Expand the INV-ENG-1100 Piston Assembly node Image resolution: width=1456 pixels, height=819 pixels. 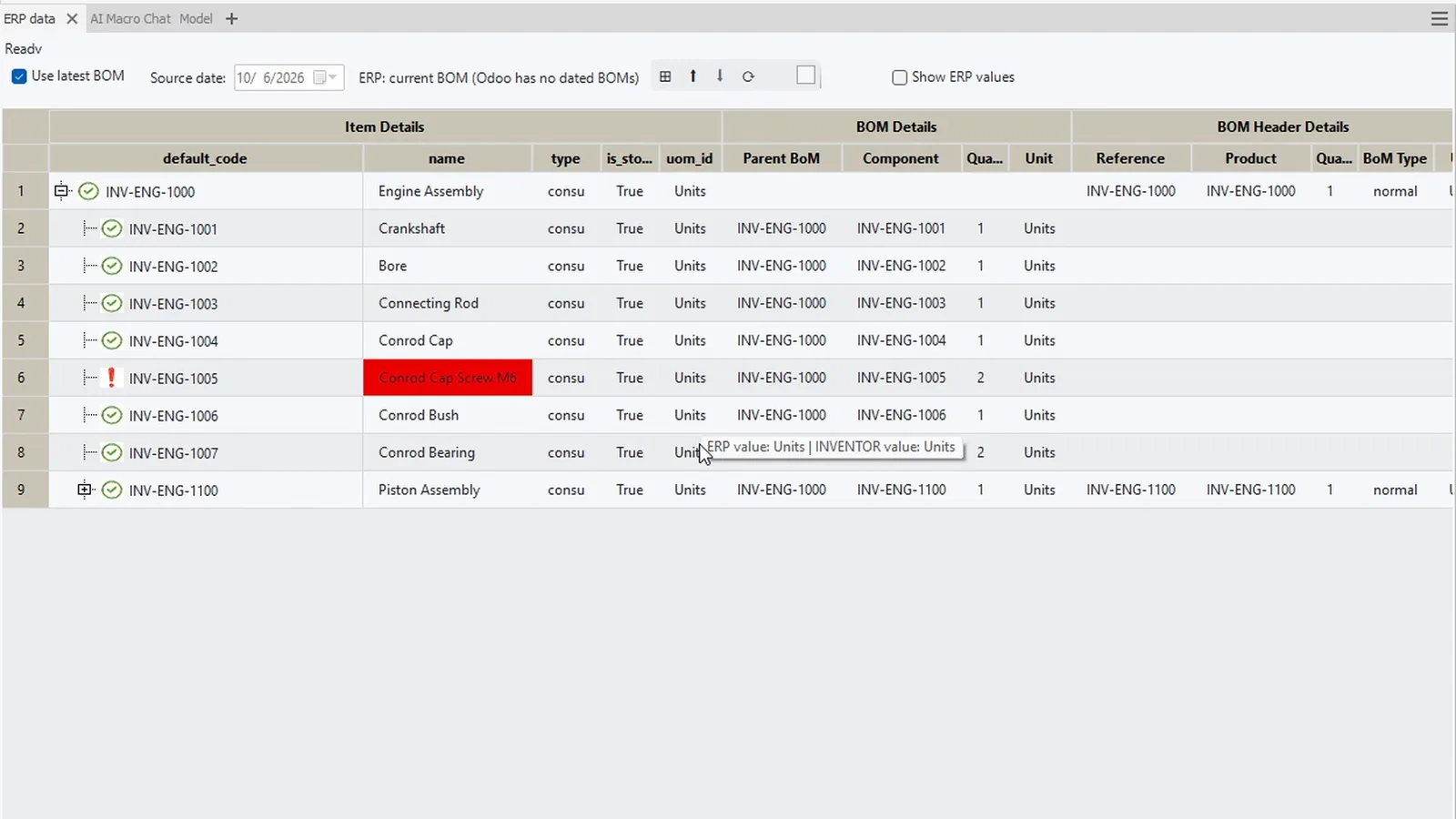point(85,490)
